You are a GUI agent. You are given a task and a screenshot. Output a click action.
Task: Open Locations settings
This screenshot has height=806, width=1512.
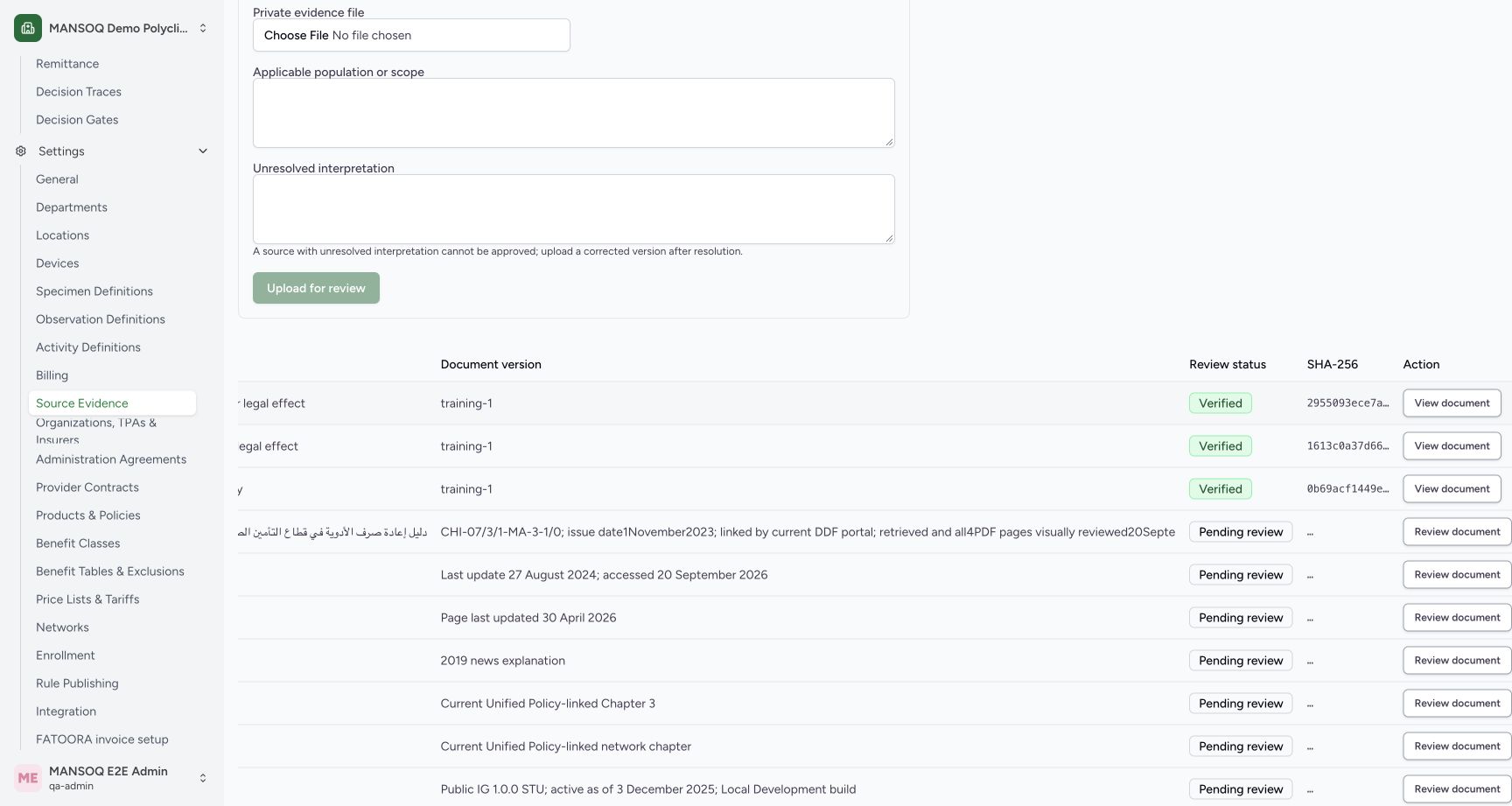pyautogui.click(x=62, y=235)
